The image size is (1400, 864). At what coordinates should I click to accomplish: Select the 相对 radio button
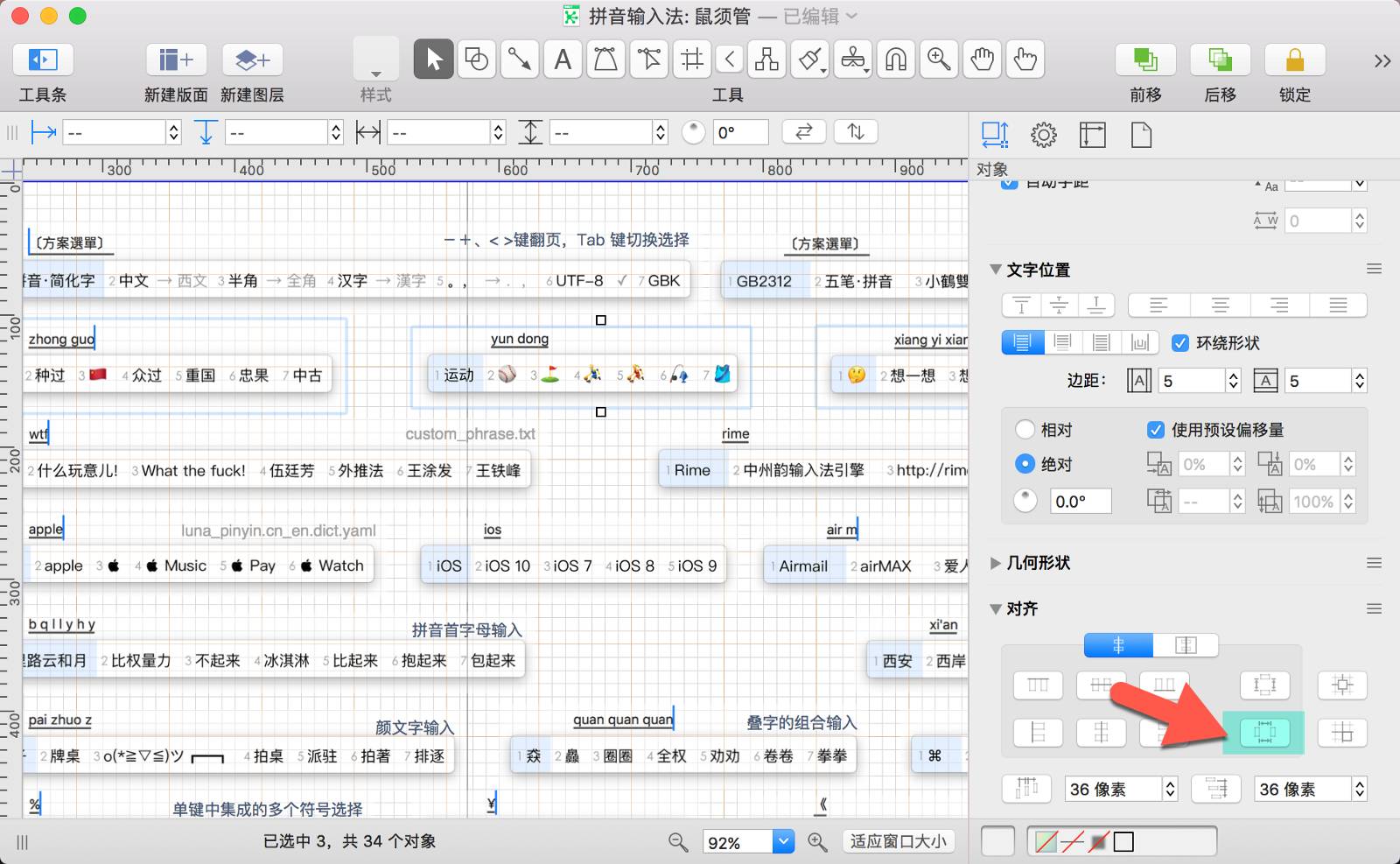coord(1025,430)
